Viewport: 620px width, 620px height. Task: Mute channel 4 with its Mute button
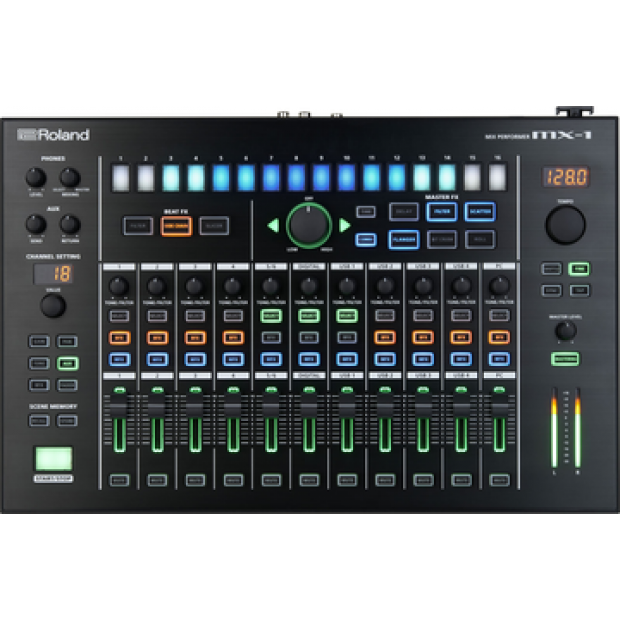pyautogui.click(x=233, y=480)
